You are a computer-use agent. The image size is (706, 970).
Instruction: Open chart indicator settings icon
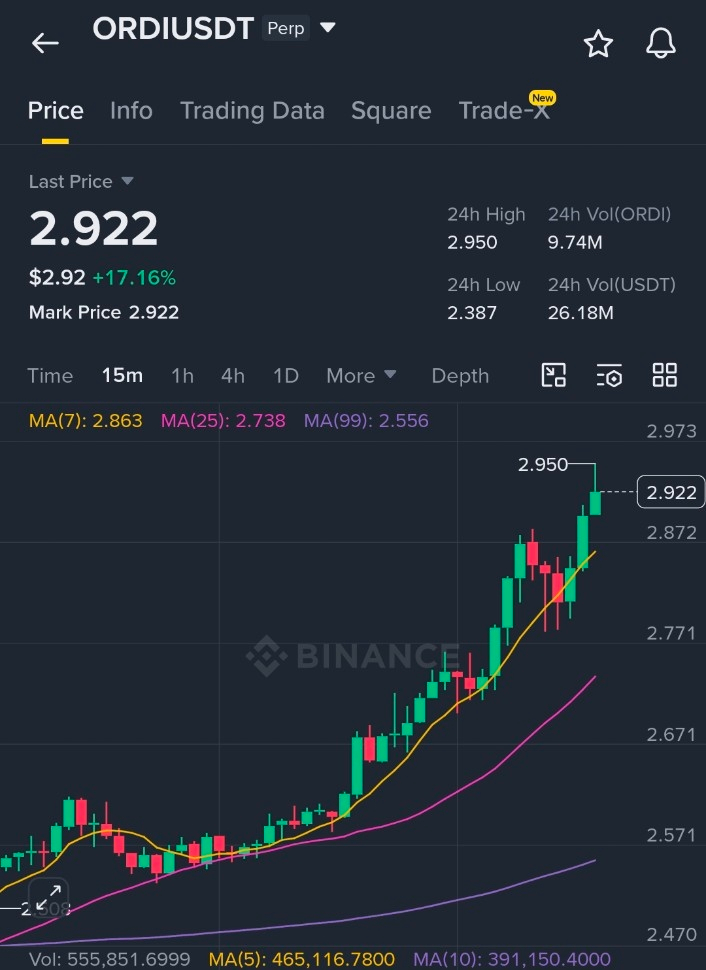click(609, 376)
